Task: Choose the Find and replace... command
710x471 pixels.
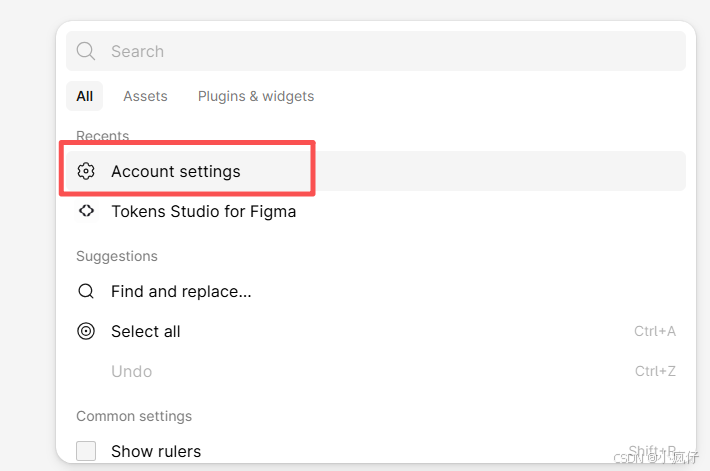Action: [376, 291]
